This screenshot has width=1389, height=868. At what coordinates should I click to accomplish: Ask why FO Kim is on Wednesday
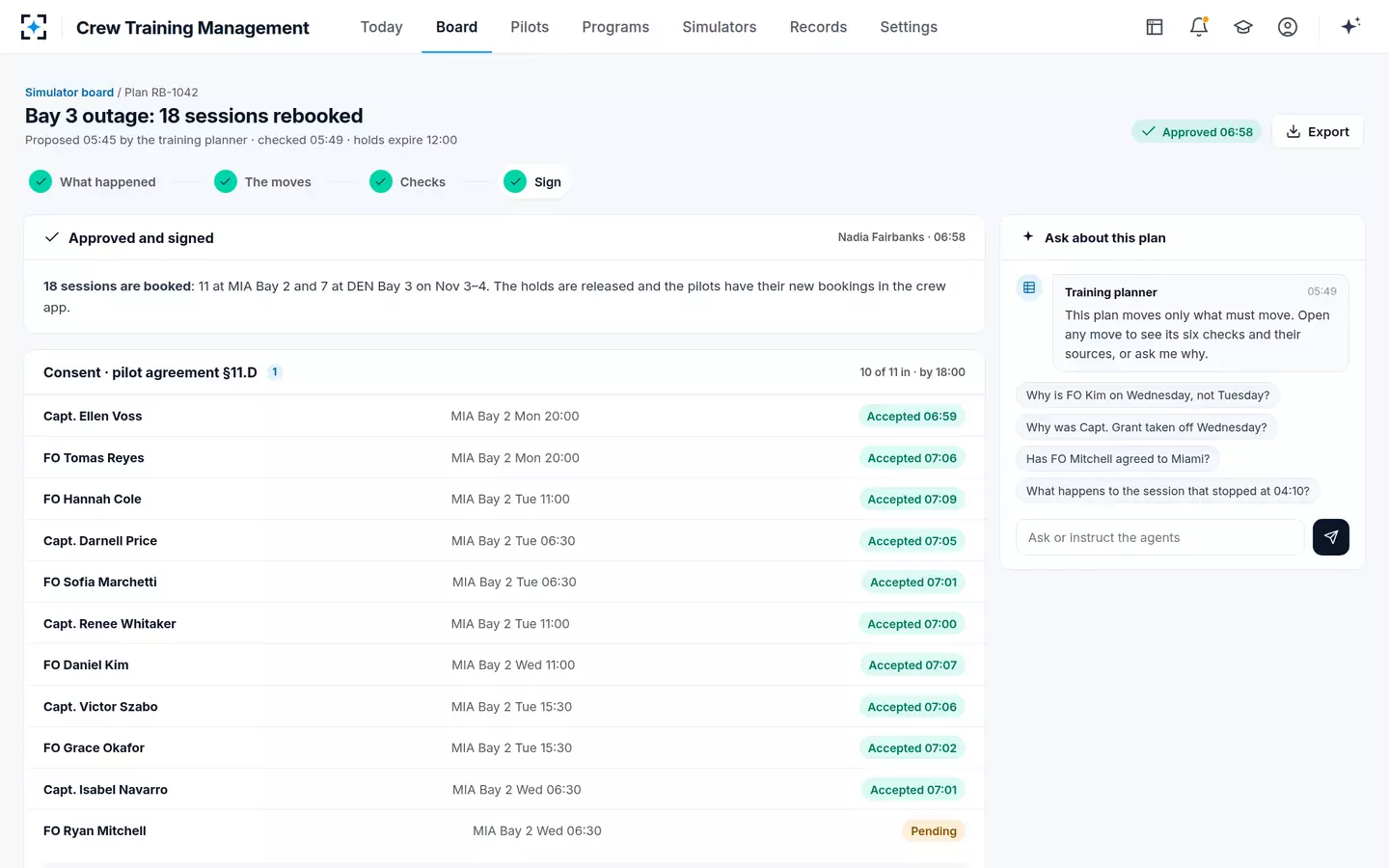(1148, 395)
